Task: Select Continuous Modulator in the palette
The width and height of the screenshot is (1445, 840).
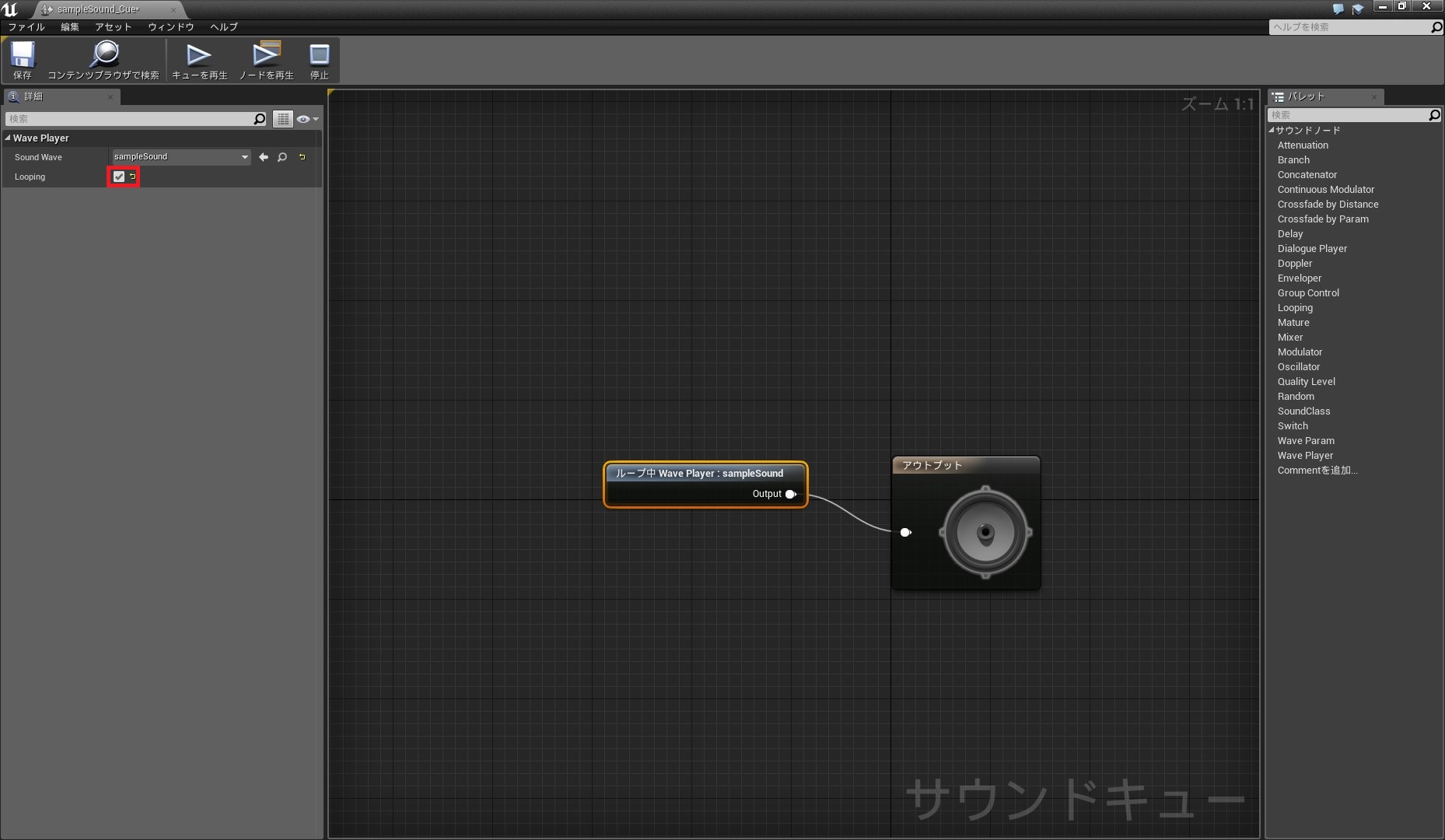Action: tap(1326, 190)
